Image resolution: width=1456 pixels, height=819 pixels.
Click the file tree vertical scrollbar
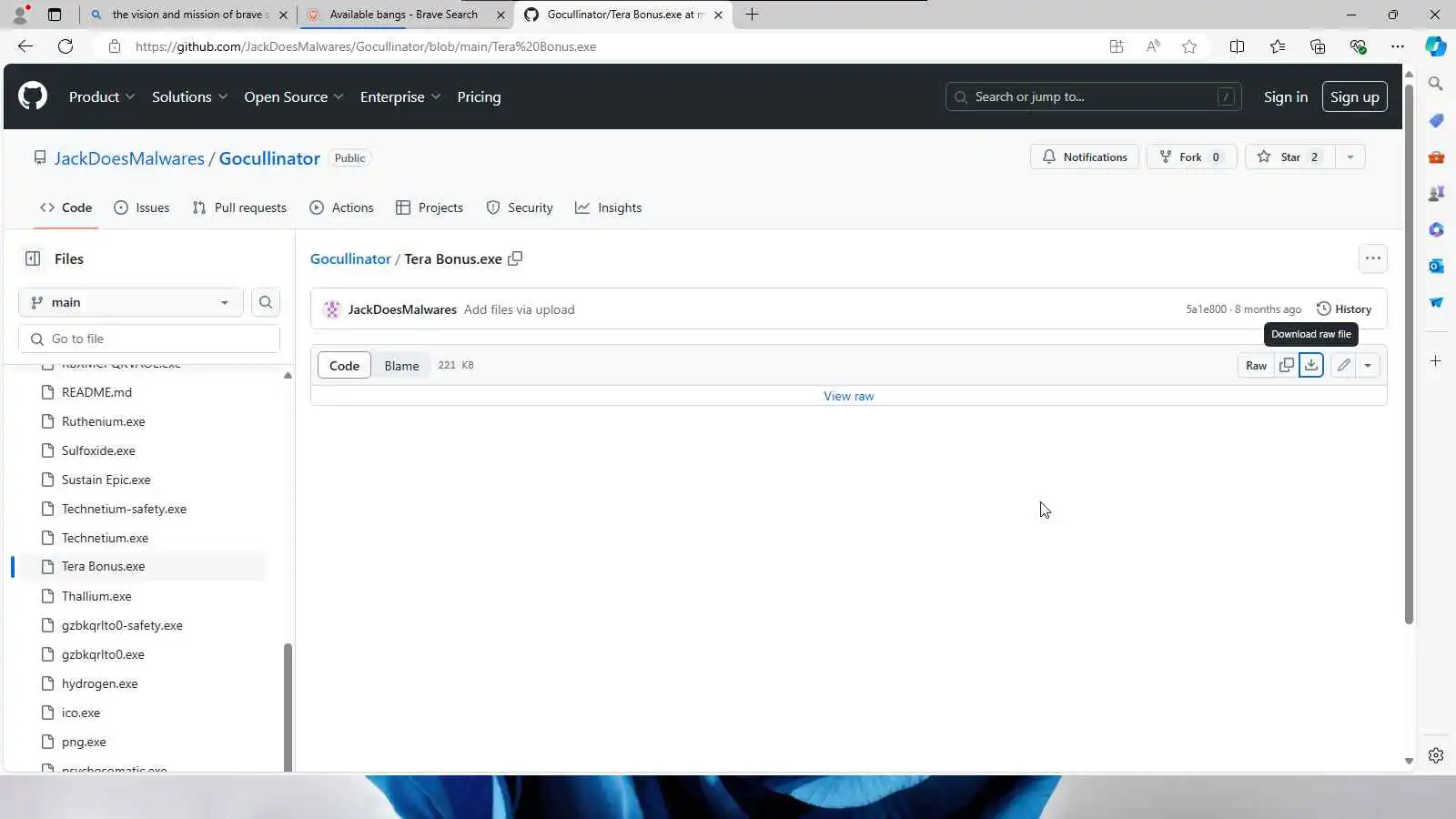click(x=288, y=705)
